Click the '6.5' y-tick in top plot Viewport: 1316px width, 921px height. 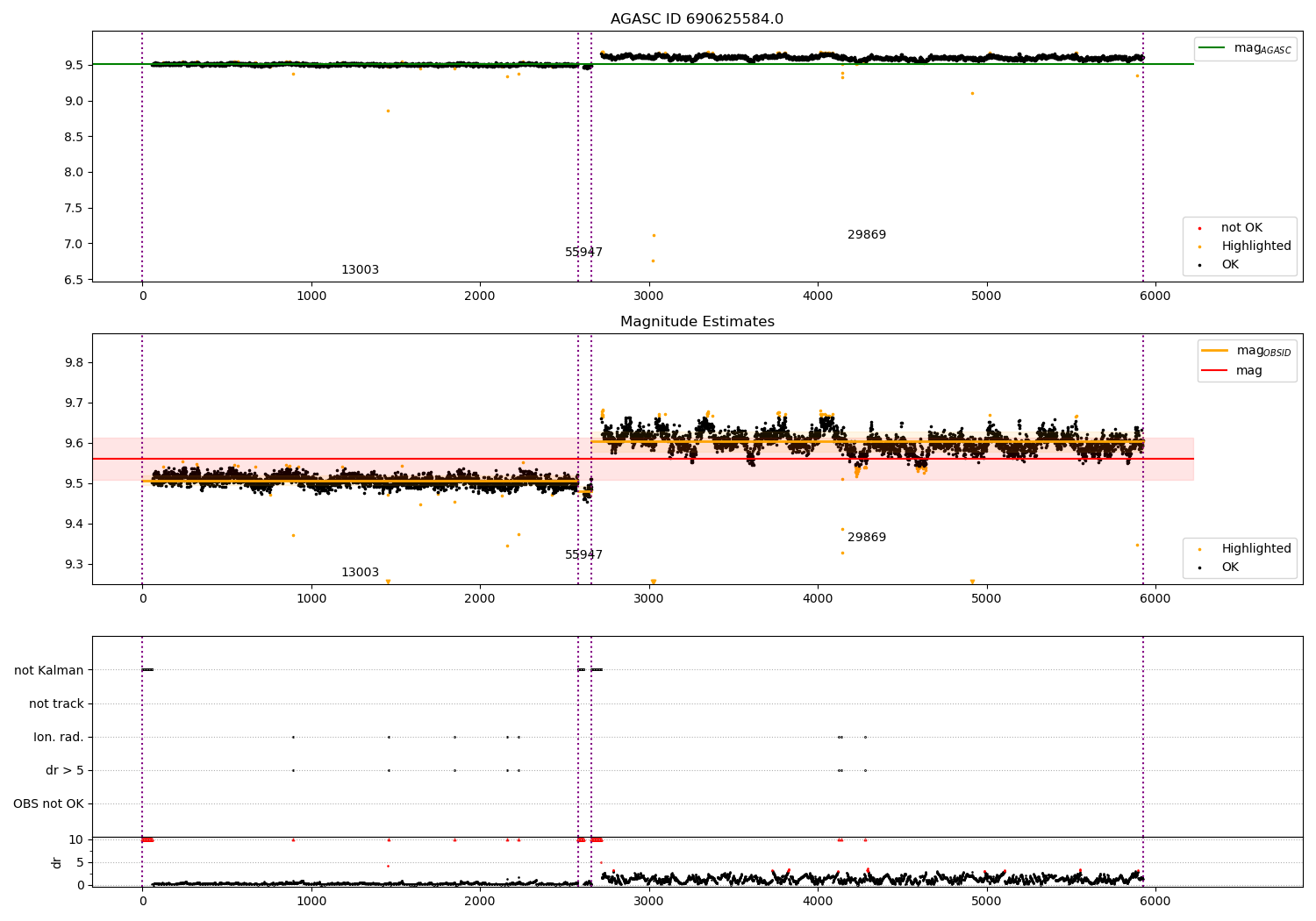(75, 280)
